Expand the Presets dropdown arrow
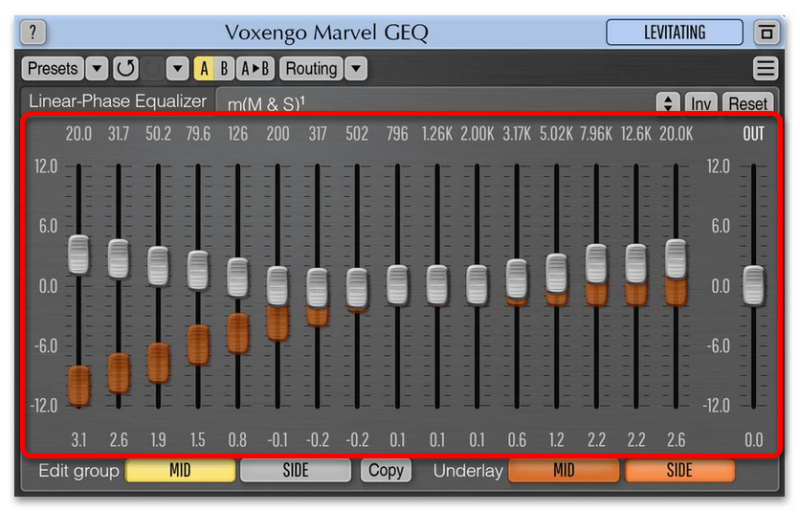Viewport: 800px width, 512px height. tap(97, 68)
